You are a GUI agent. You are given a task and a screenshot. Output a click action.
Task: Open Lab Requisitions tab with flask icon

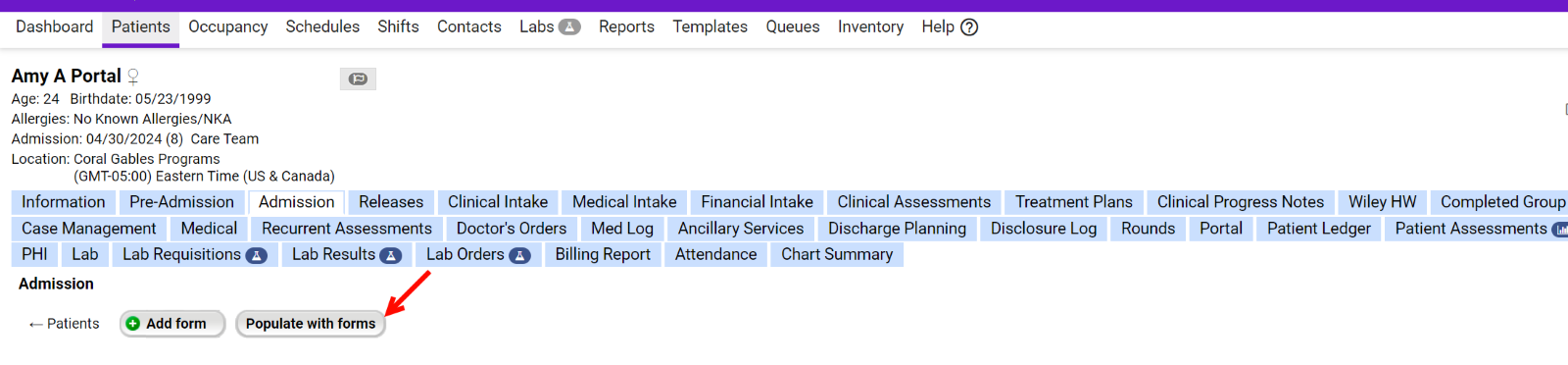[x=194, y=255]
